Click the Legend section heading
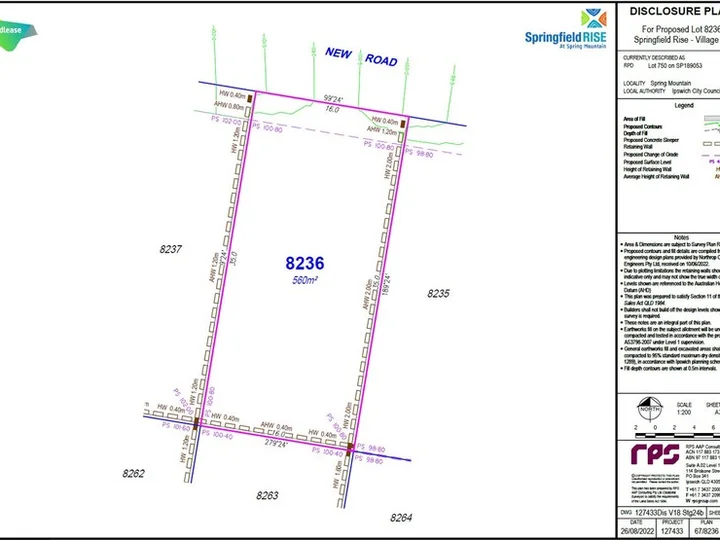Image resolution: width=720 pixels, height=540 pixels. point(684,104)
